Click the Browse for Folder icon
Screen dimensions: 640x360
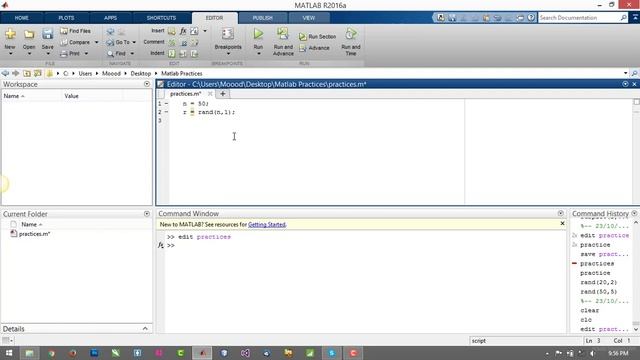pyautogui.click(x=38, y=73)
